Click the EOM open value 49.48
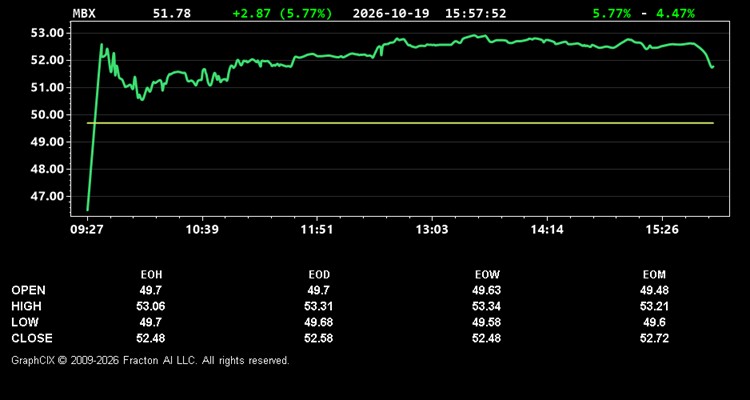This screenshot has width=750, height=400. (654, 290)
